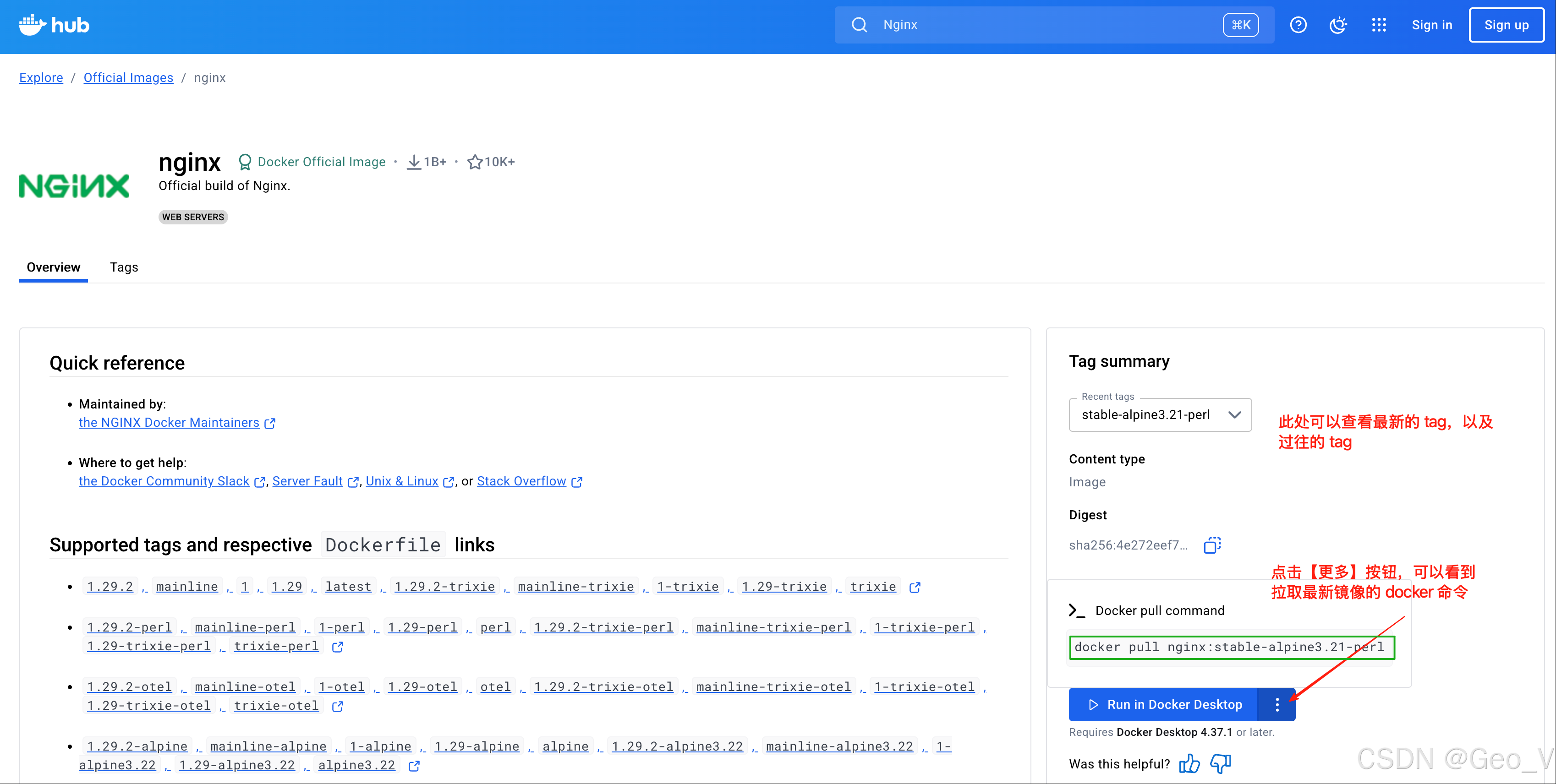Open the mainline tag link
The width and height of the screenshot is (1556, 784).
(186, 587)
